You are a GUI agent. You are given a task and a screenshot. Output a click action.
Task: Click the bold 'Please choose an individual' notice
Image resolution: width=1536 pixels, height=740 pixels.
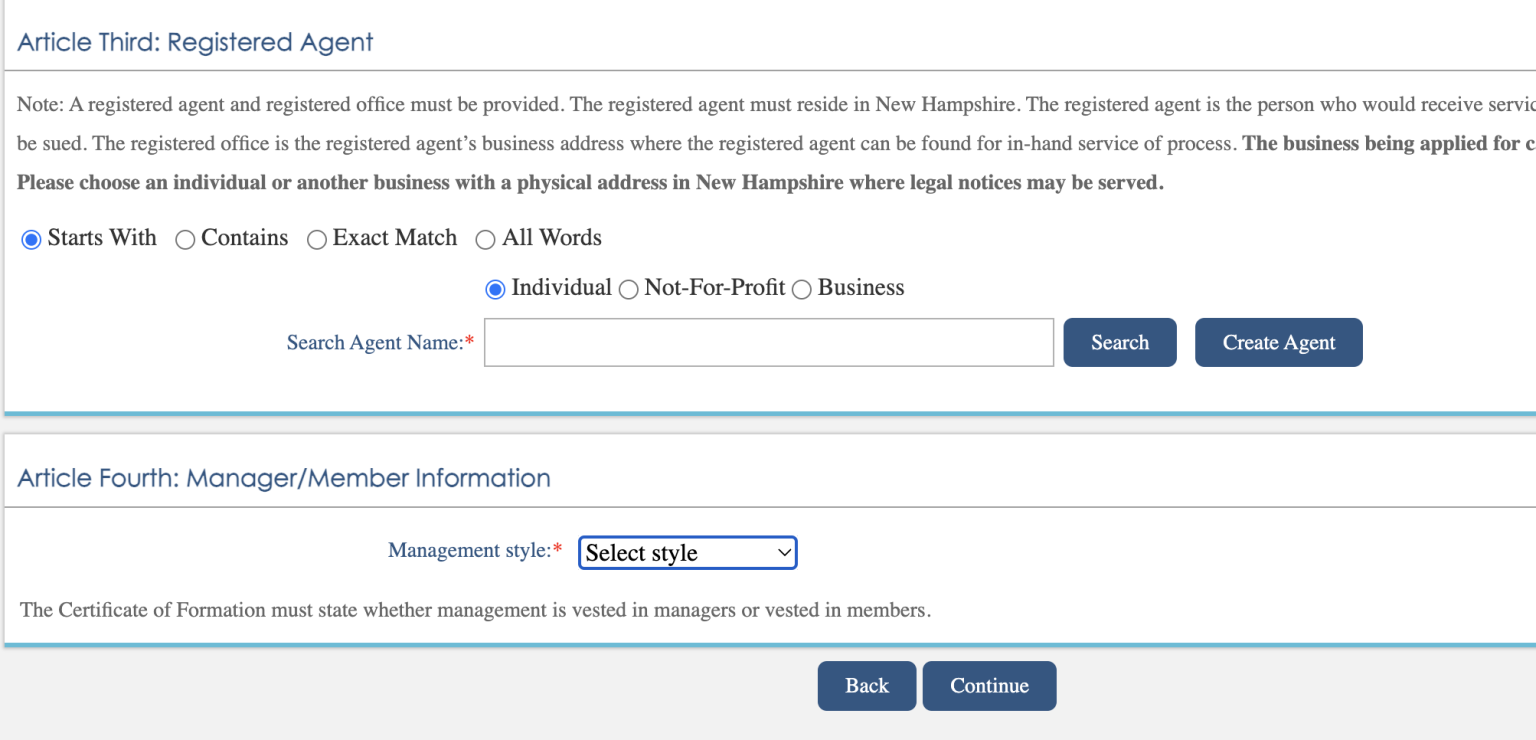[590, 184]
